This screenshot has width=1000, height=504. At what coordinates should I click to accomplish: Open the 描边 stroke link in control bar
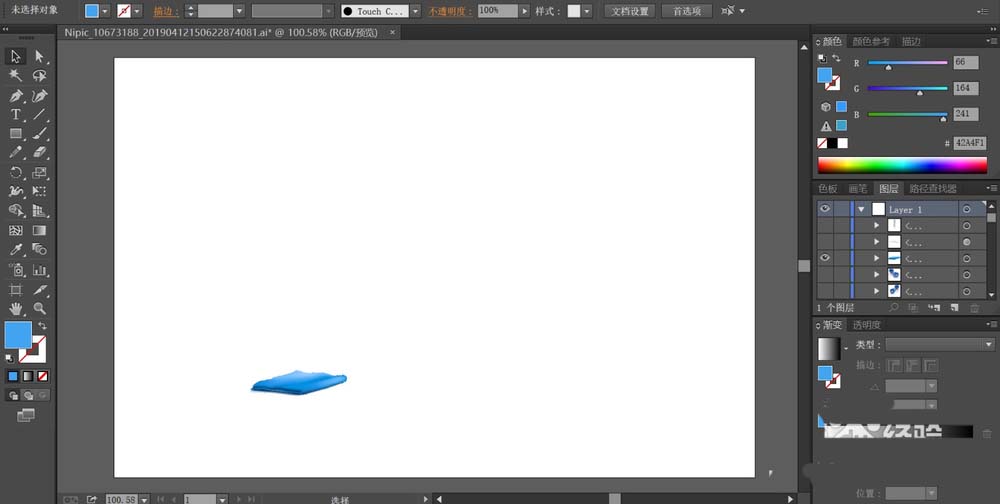(166, 11)
